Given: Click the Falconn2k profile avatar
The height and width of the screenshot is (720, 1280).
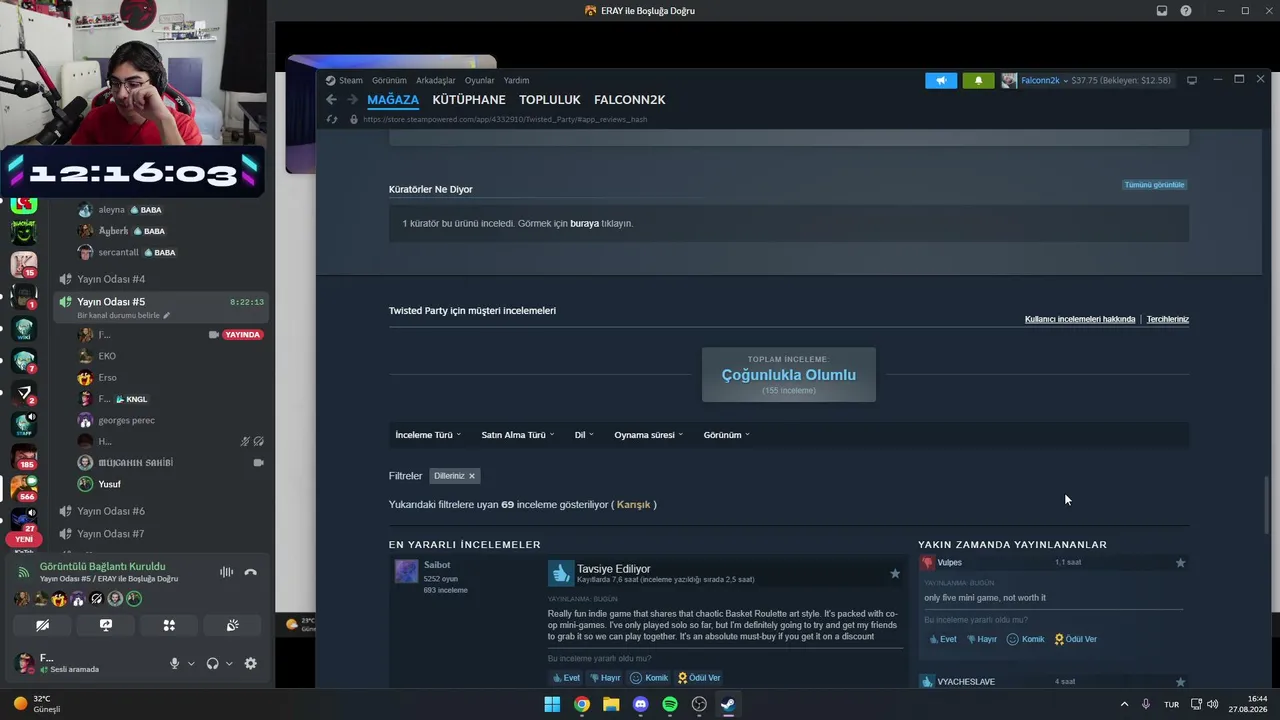Looking at the screenshot, I should (1009, 81).
